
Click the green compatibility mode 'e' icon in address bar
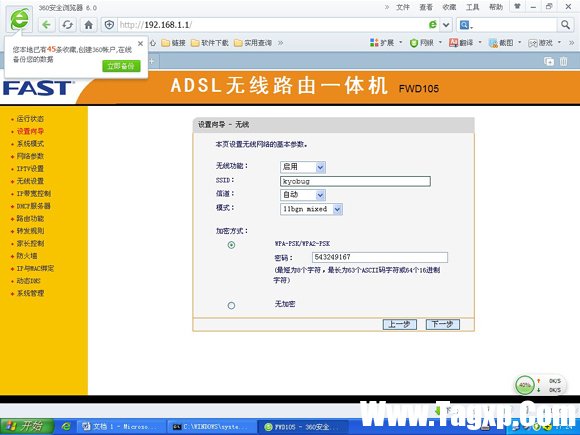click(x=432, y=25)
